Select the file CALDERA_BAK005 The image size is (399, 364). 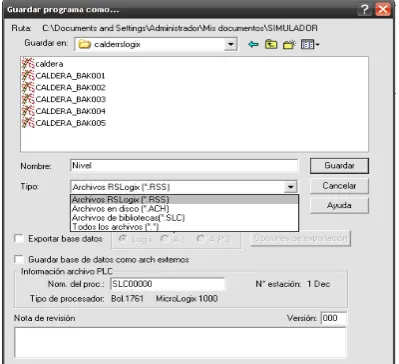click(x=70, y=123)
